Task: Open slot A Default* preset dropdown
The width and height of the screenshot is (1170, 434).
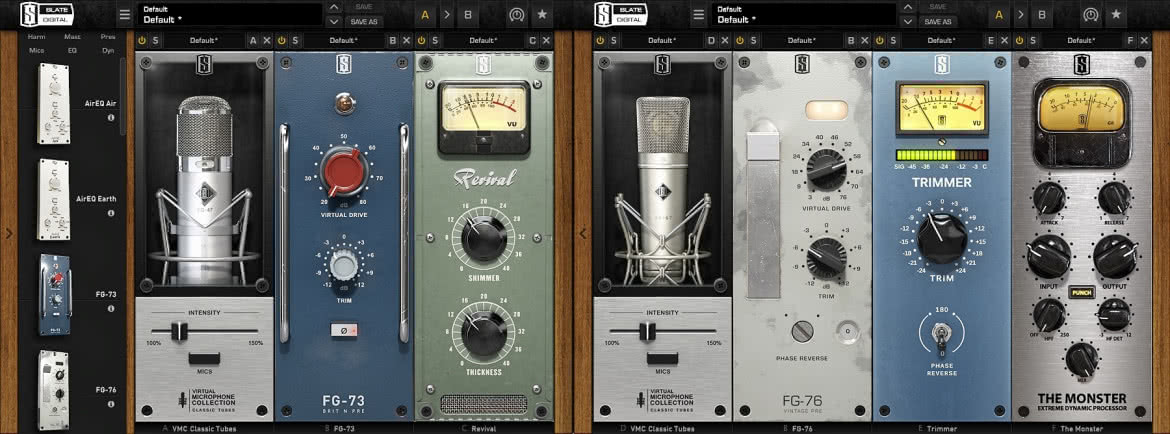Action: coord(204,41)
